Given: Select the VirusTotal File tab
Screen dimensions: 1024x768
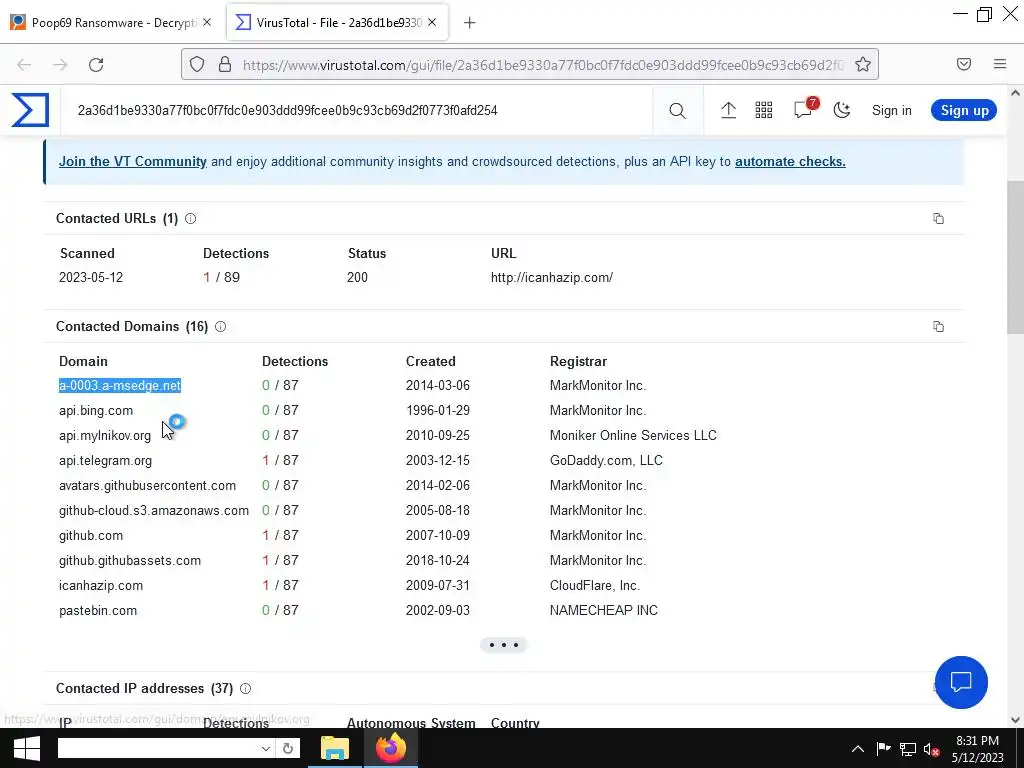Looking at the screenshot, I should pos(336,23).
